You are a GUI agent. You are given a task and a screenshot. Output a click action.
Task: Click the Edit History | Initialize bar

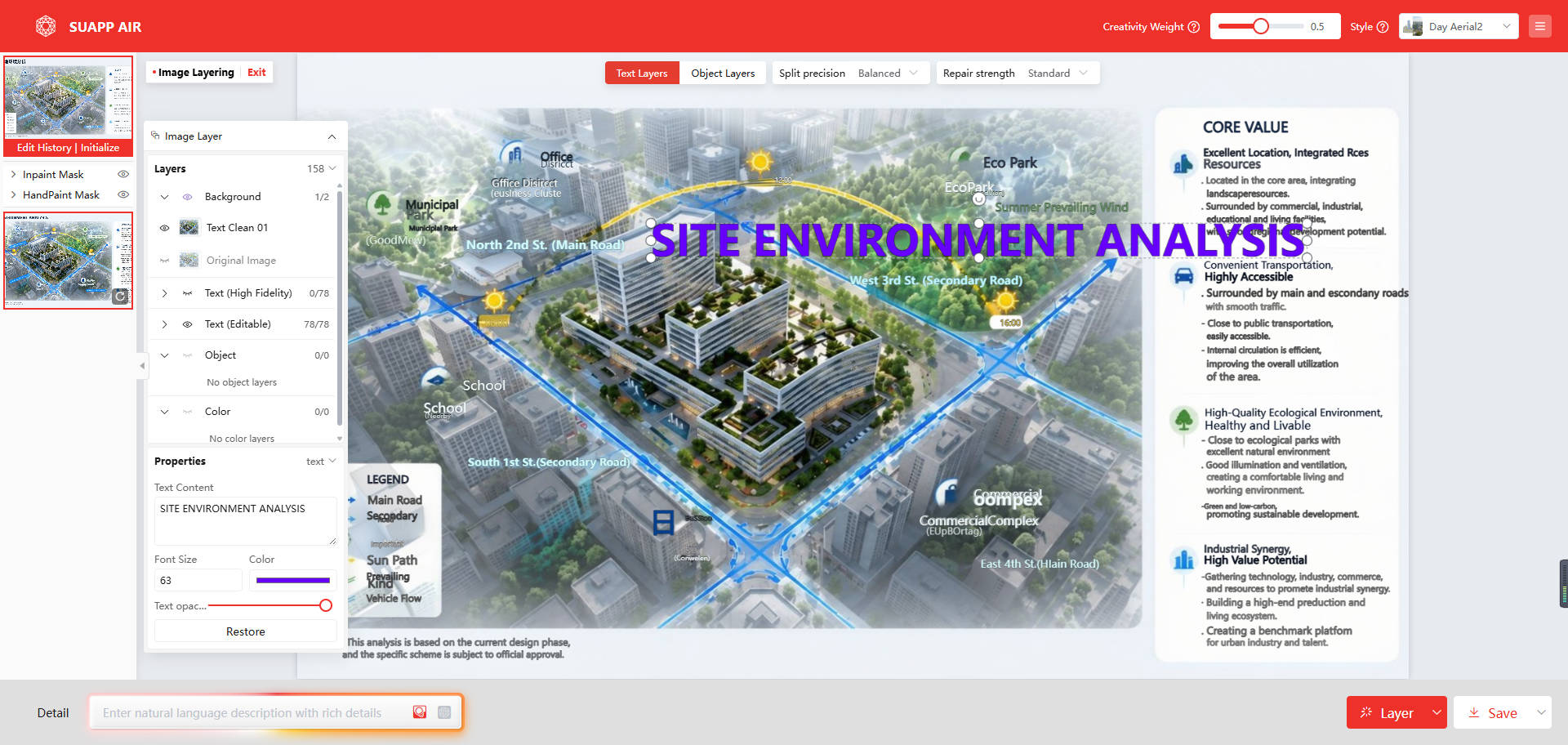[x=69, y=148]
